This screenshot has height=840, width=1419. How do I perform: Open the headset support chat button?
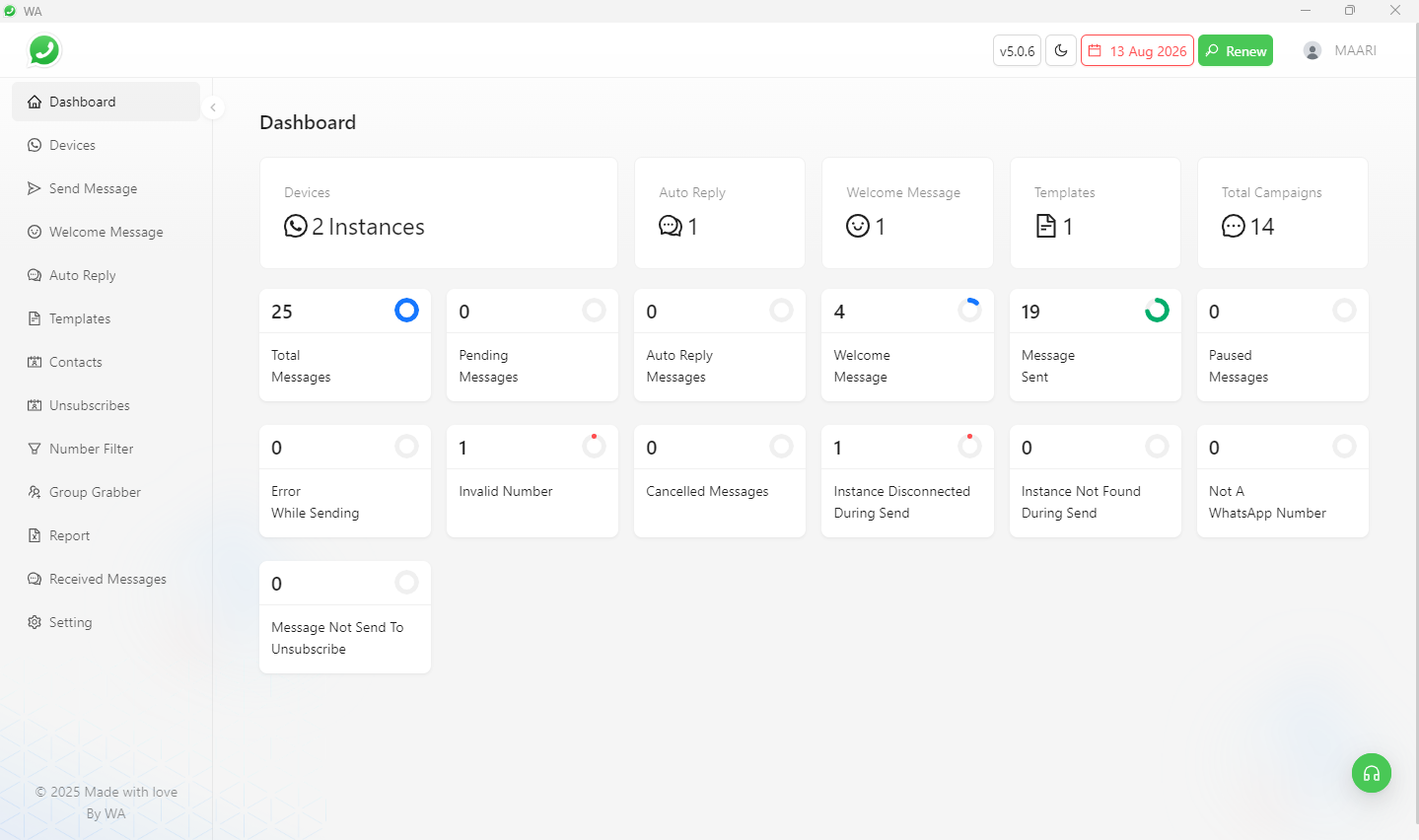[1371, 774]
